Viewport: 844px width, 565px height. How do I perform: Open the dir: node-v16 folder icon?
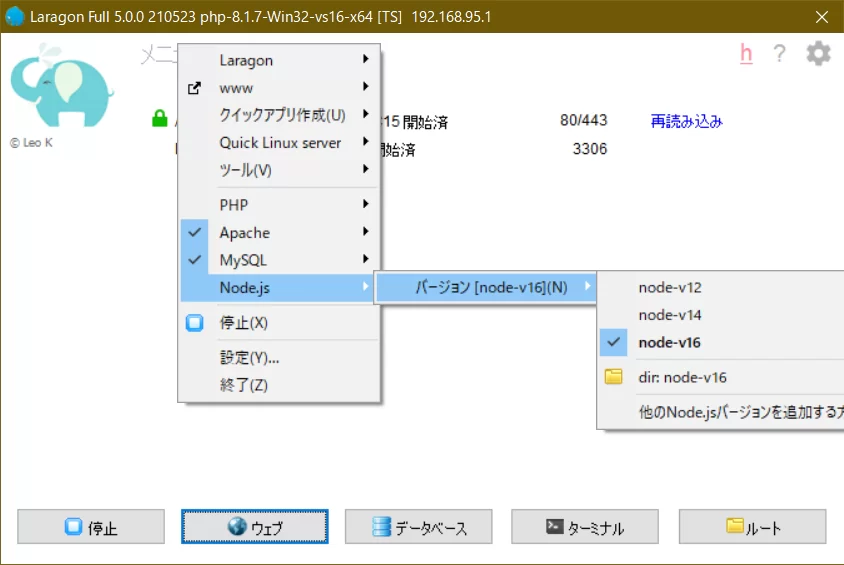[x=613, y=377]
